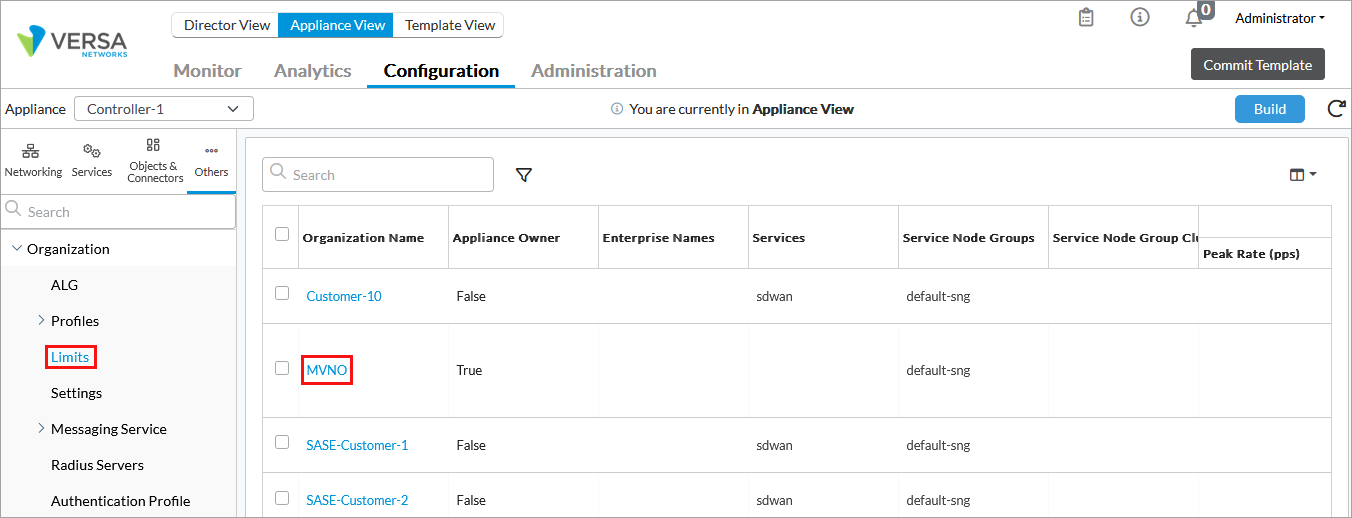This screenshot has width=1352, height=518.
Task: Tick the checkbox for MVNO row
Action: (x=282, y=368)
